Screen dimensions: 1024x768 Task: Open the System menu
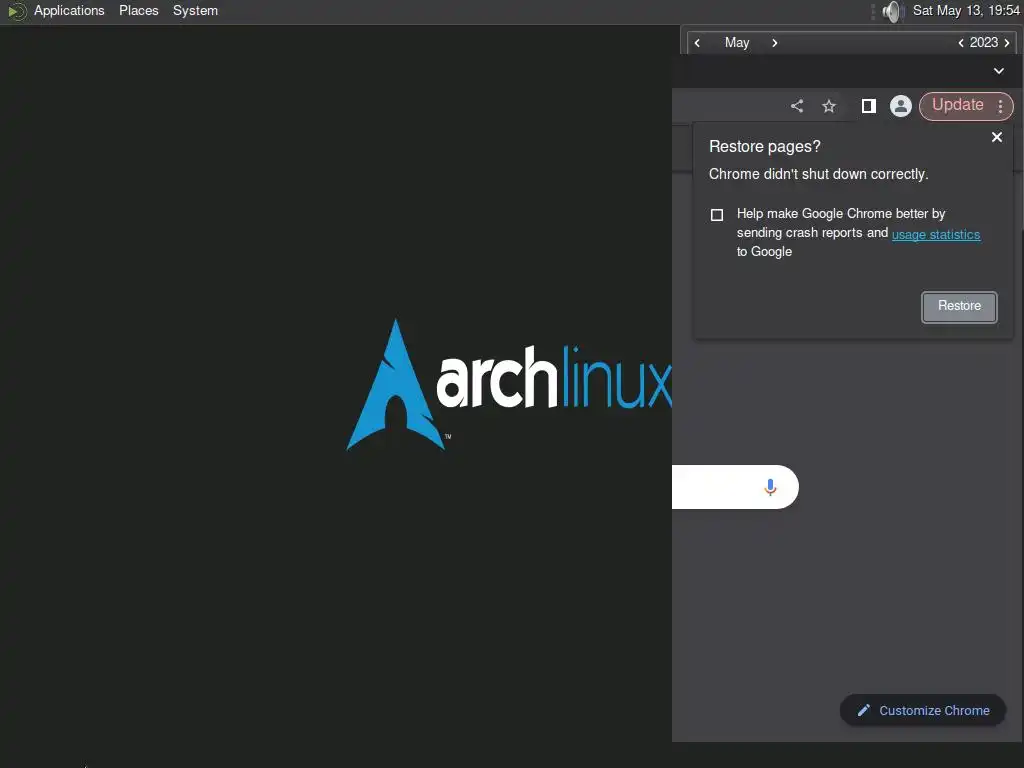pyautogui.click(x=195, y=10)
